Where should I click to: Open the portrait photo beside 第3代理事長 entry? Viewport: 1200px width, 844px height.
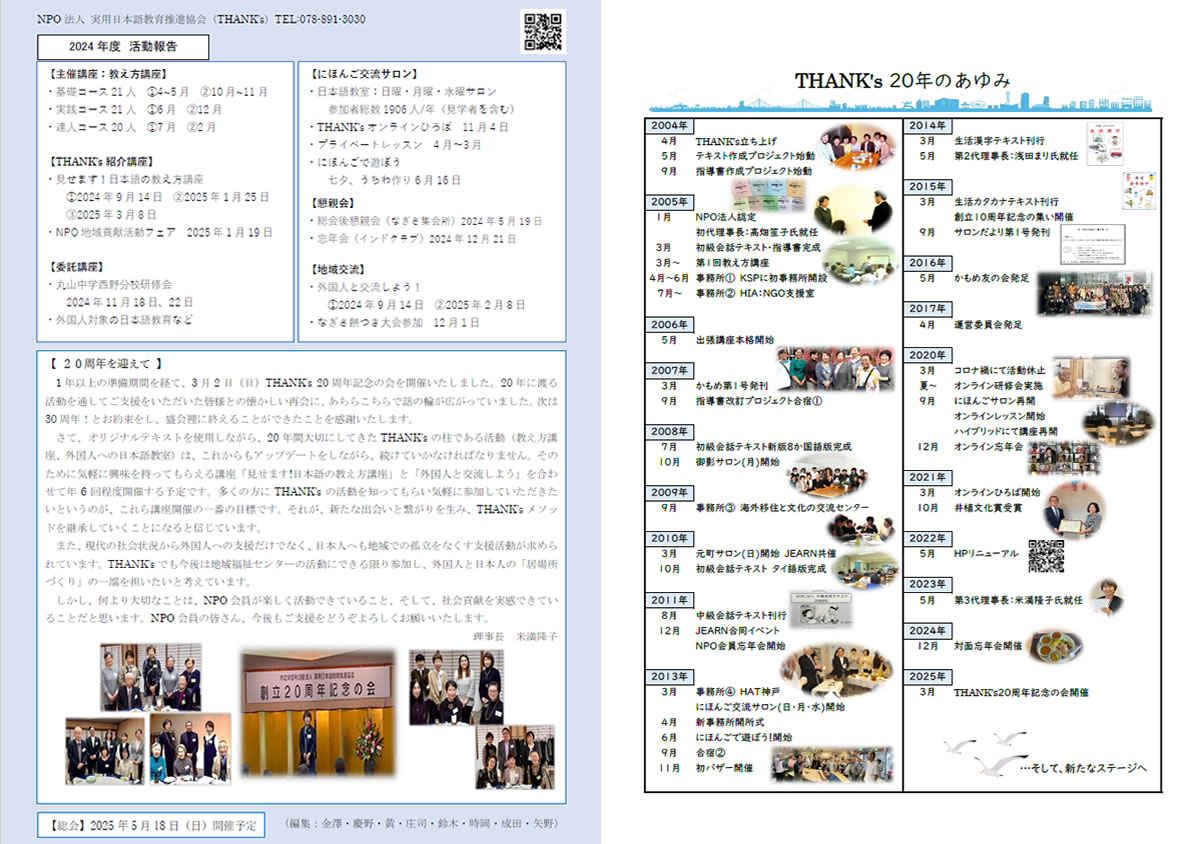click(1106, 596)
